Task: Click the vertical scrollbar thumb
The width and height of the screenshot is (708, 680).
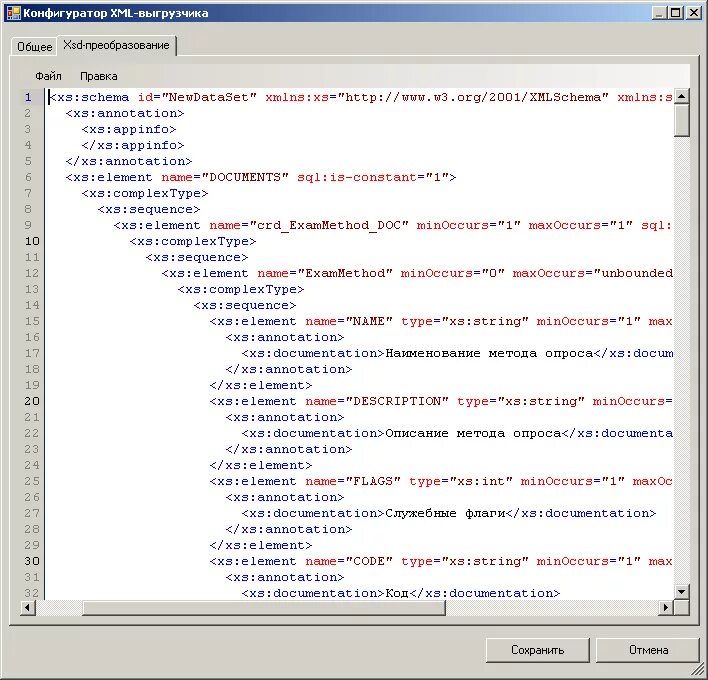Action: click(x=681, y=120)
